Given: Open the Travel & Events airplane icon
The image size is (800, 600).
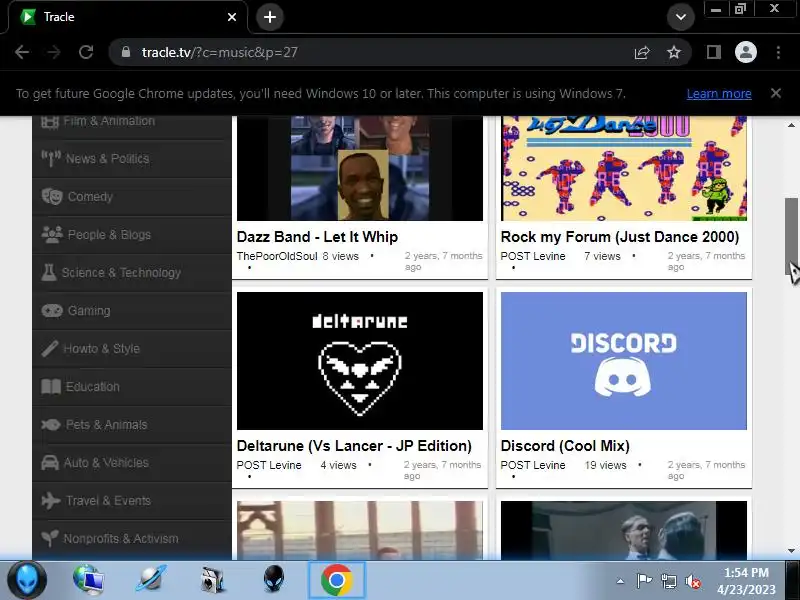Looking at the screenshot, I should [51, 500].
